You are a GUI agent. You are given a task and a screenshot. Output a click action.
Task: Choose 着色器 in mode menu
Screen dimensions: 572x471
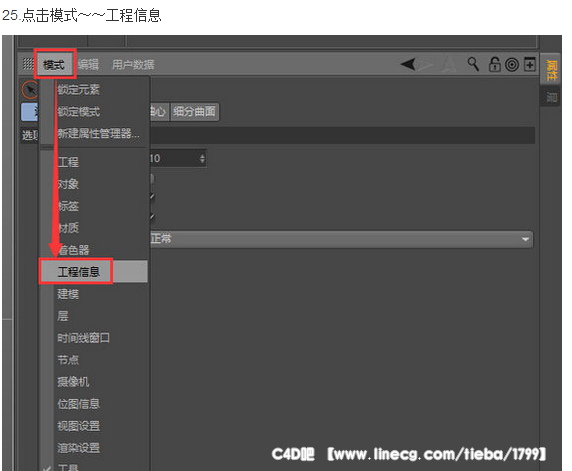click(x=73, y=250)
